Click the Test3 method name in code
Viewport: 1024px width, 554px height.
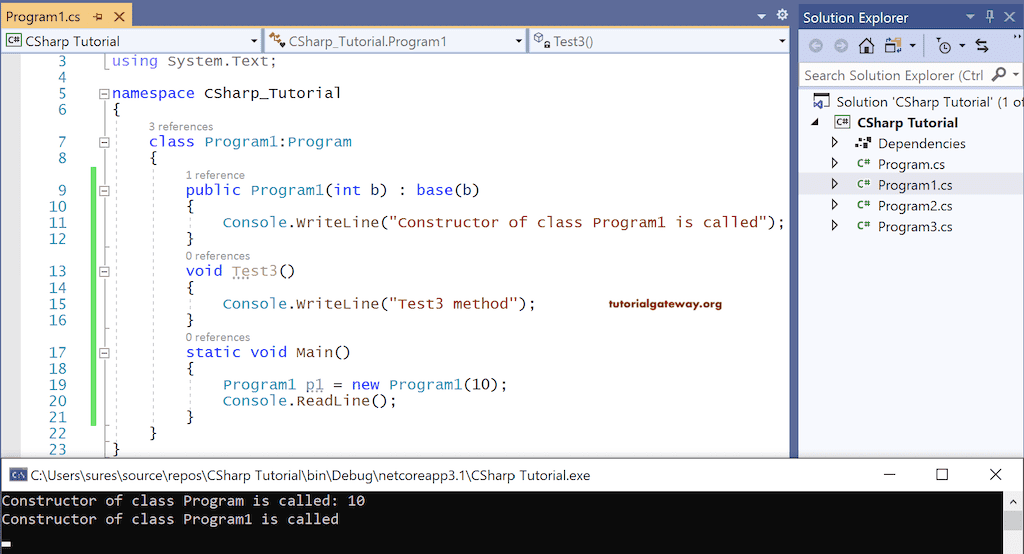coord(255,271)
